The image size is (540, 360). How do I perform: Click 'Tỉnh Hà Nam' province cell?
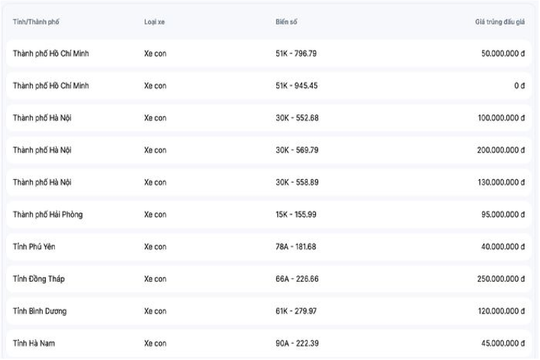(34, 343)
